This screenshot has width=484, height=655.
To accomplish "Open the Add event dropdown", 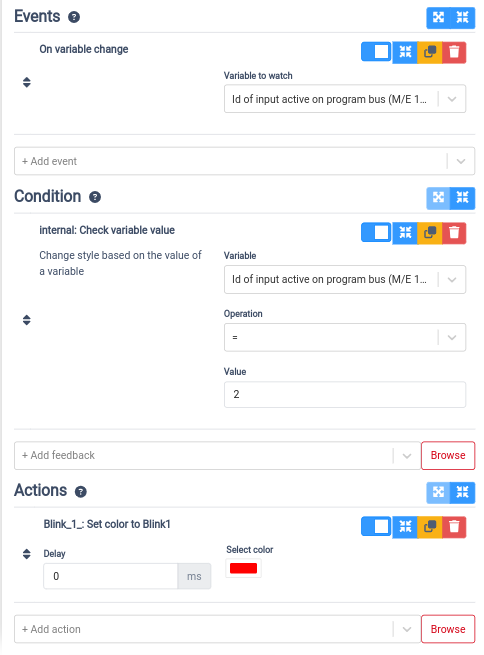I will pos(244,161).
